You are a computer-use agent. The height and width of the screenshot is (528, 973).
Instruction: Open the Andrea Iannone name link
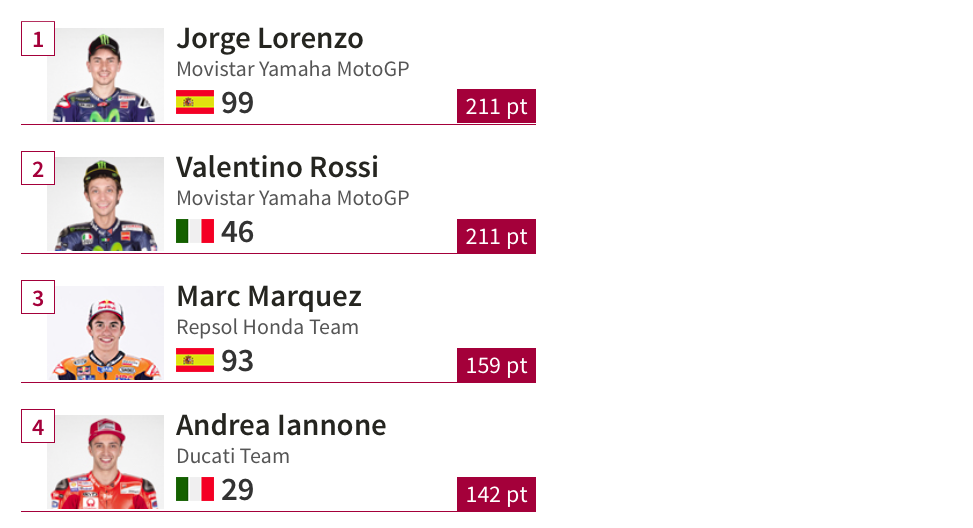(281, 425)
